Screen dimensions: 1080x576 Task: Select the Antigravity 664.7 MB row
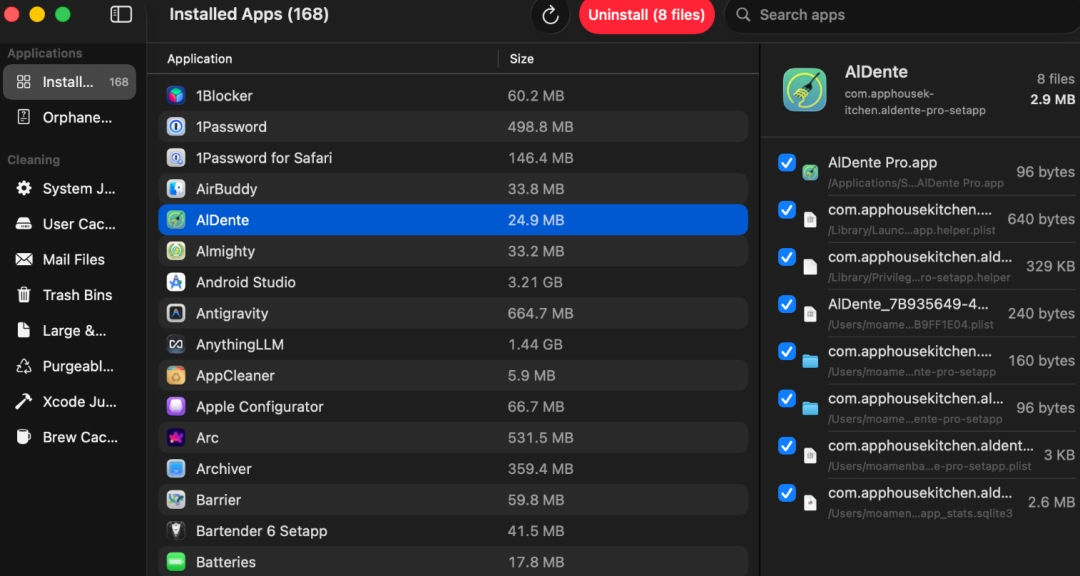453,313
